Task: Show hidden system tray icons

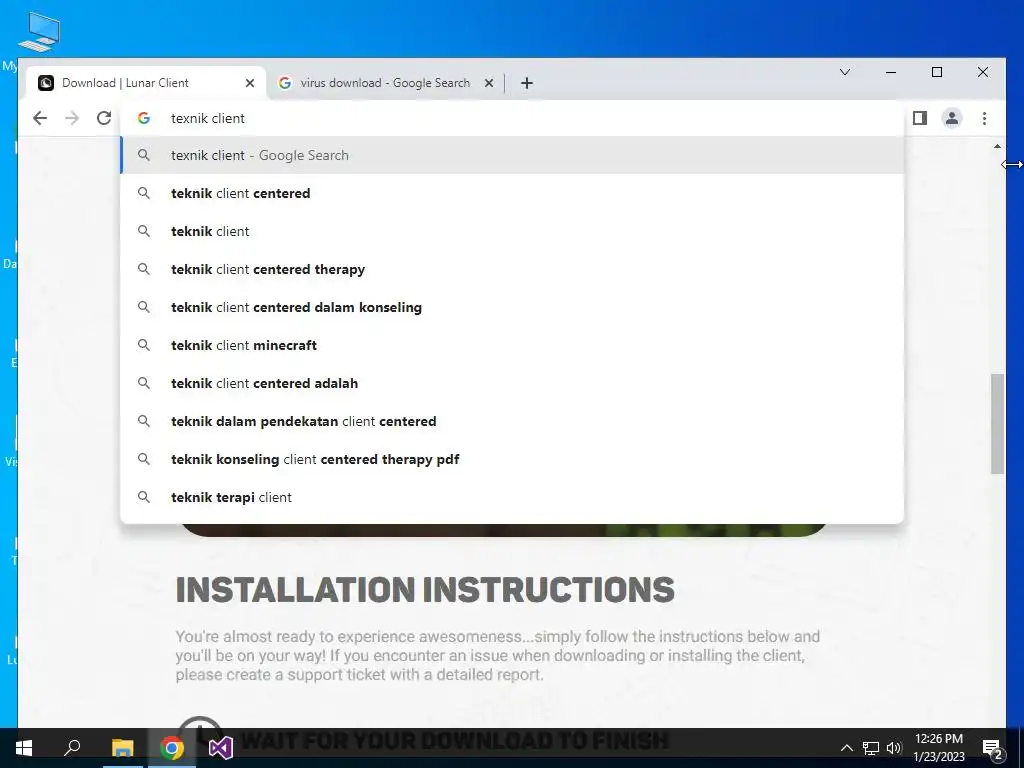Action: click(x=846, y=748)
